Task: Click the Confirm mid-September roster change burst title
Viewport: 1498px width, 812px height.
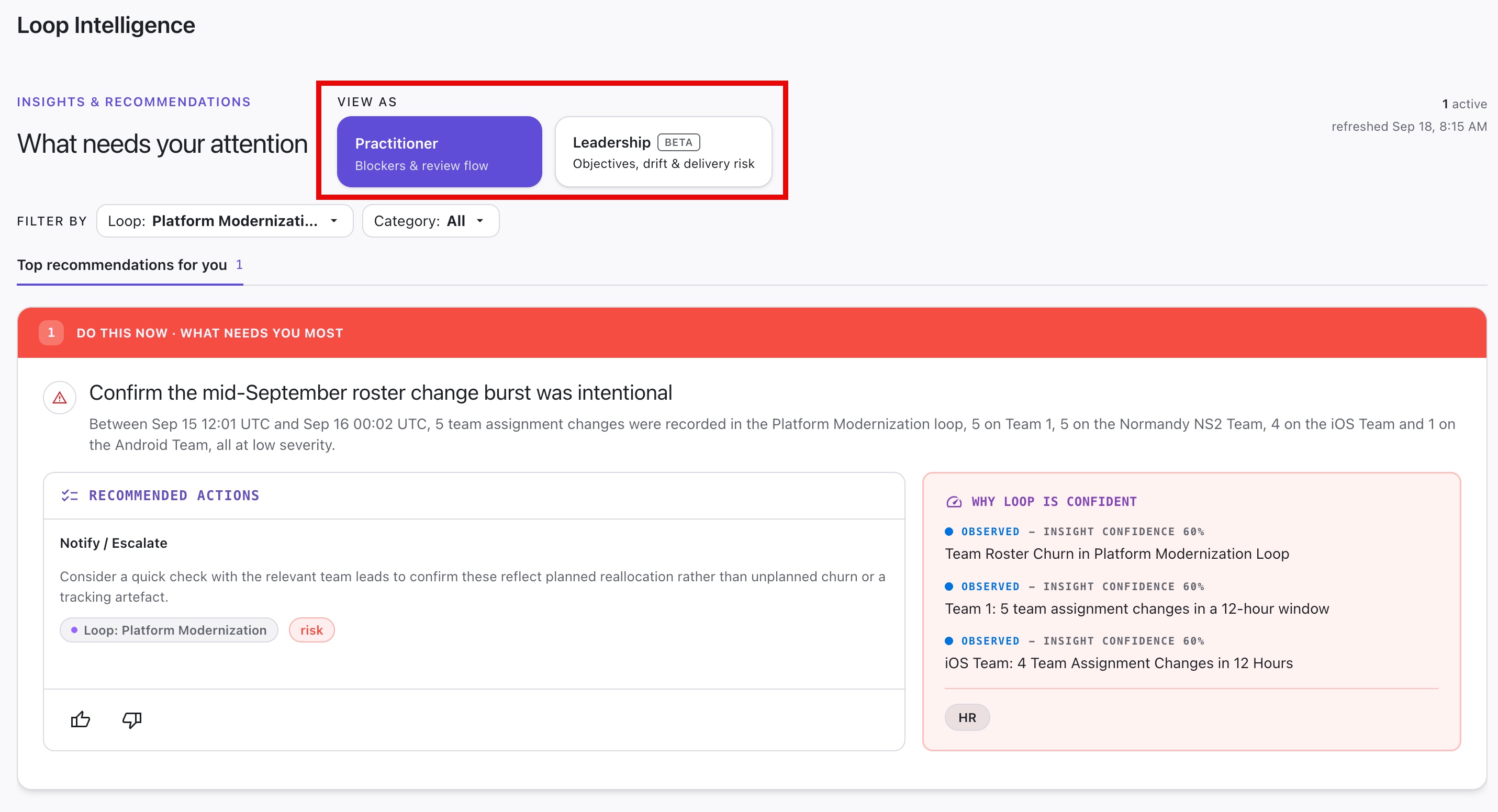Action: tap(381, 393)
